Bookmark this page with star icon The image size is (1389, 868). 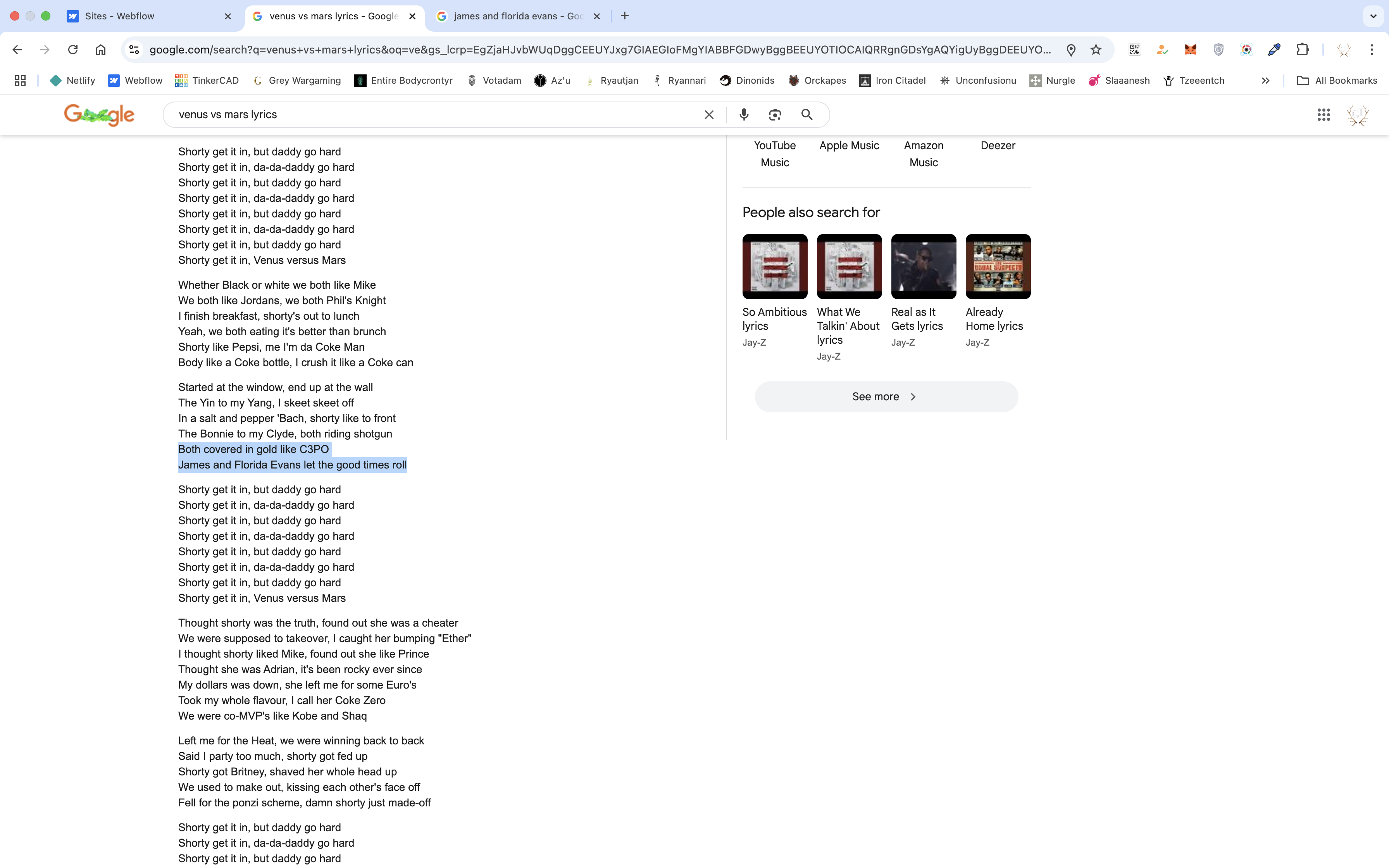point(1096,50)
